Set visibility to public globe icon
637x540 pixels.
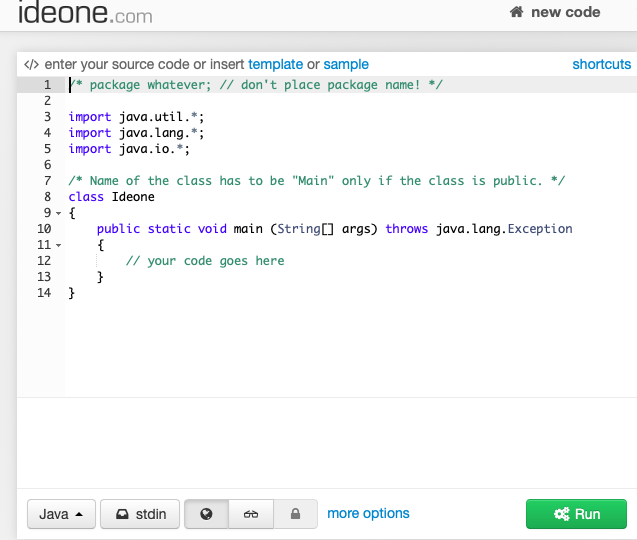pyautogui.click(x=207, y=514)
